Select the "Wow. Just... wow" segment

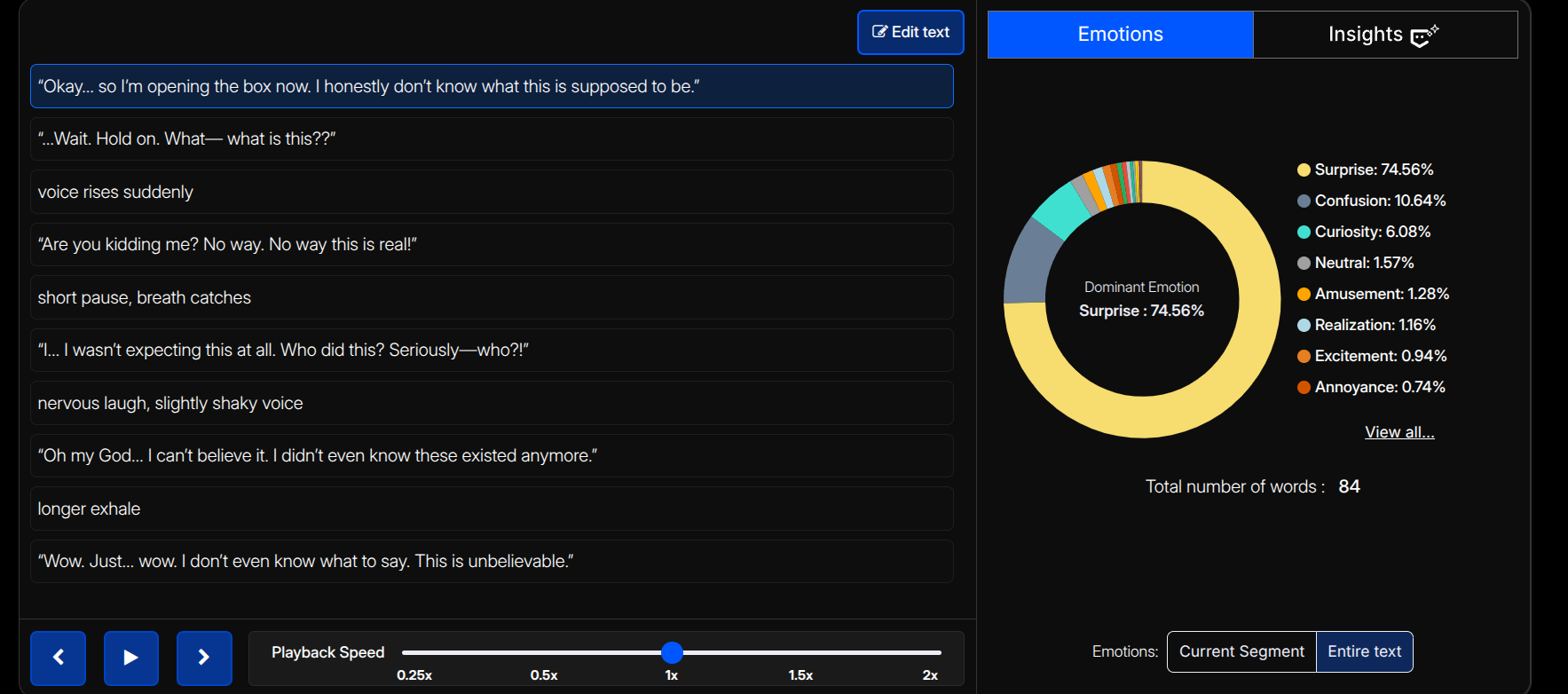pos(492,562)
